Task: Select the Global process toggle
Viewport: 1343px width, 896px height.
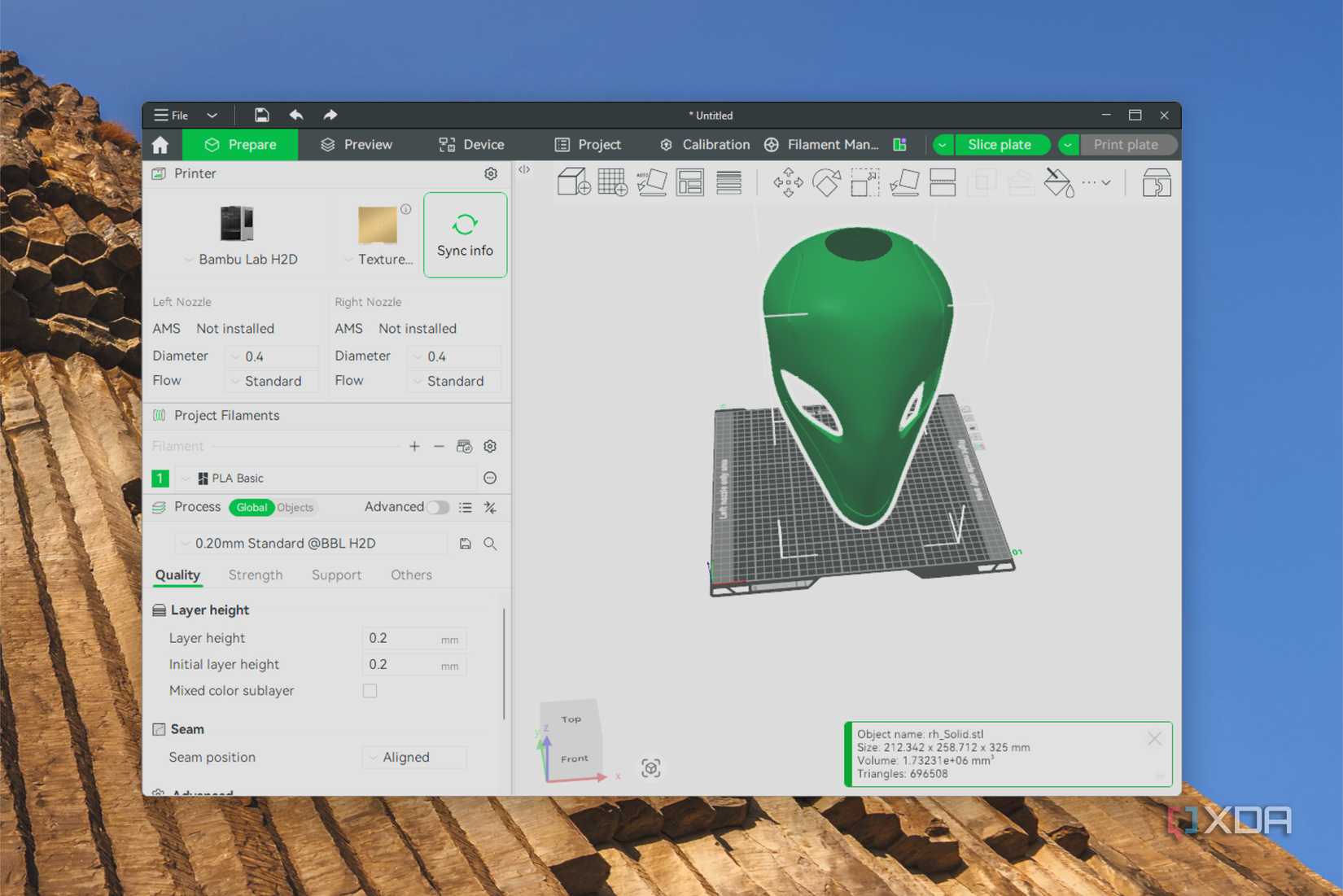Action: (x=252, y=507)
